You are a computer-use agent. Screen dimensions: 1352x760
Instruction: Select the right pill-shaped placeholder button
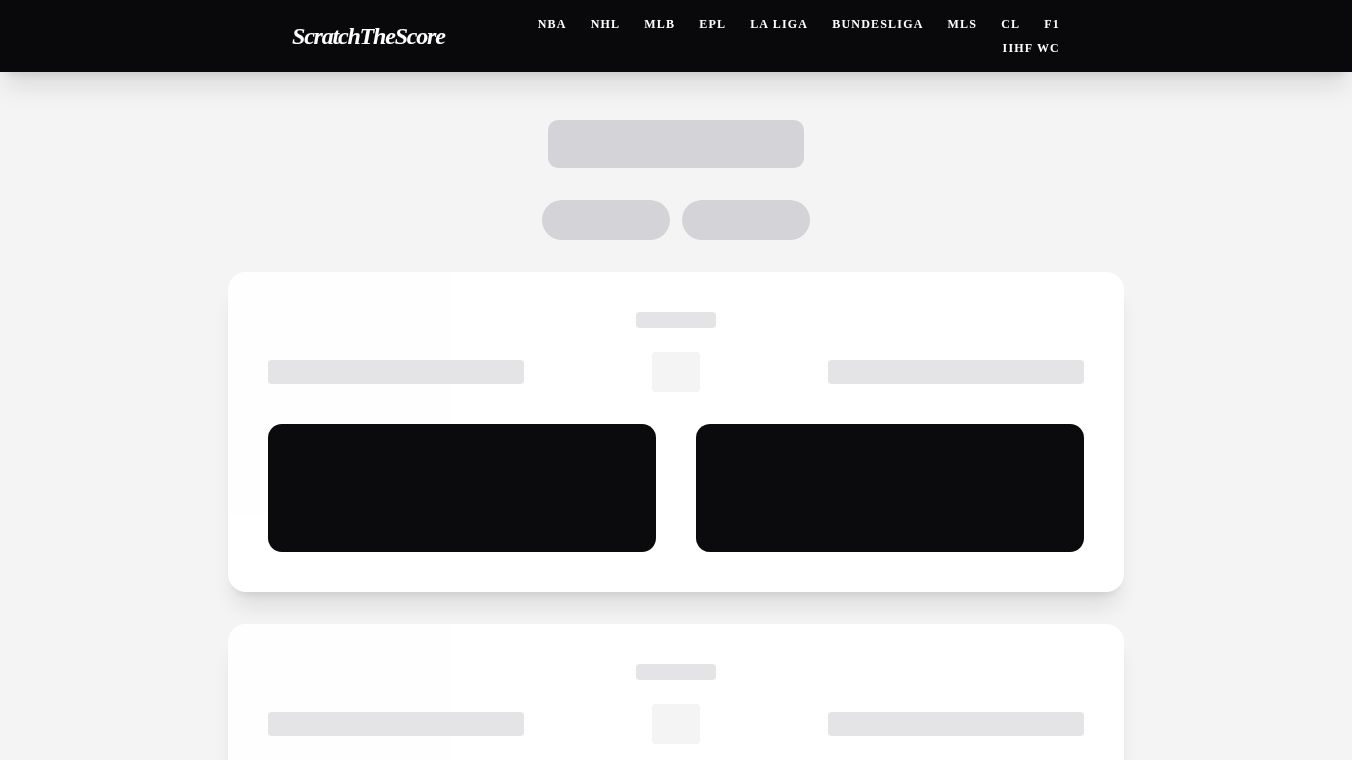[x=746, y=220]
